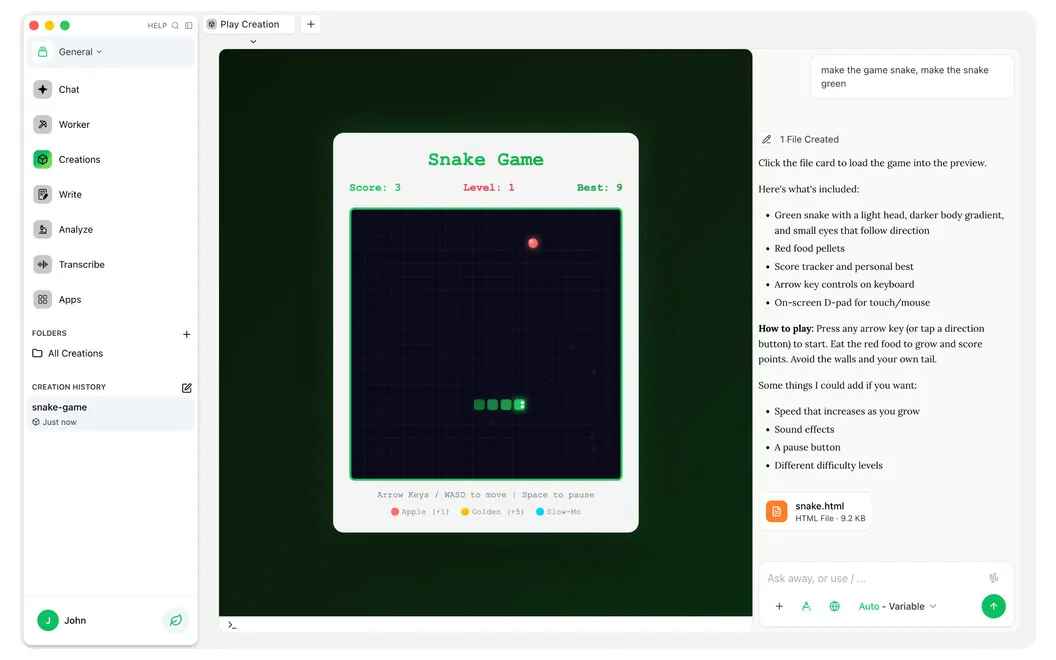
Task: Open the Transcribe waveform icon
Action: tap(42, 264)
